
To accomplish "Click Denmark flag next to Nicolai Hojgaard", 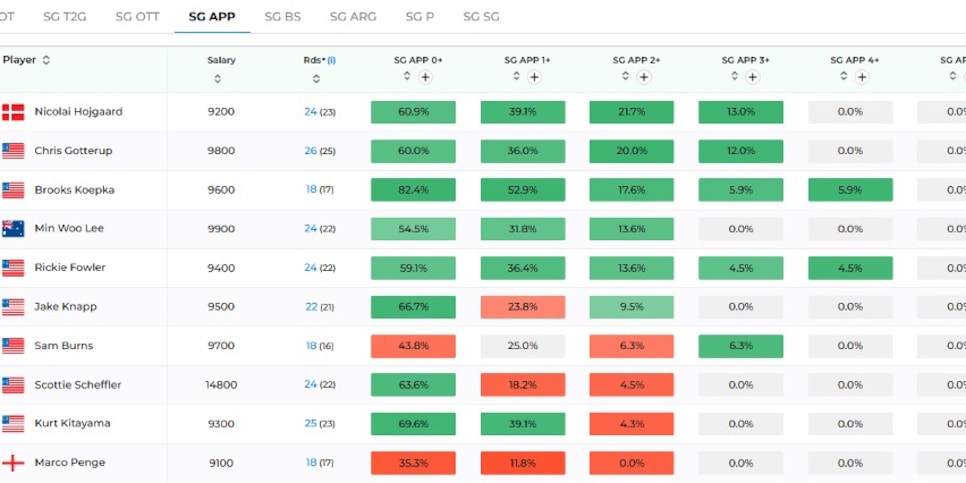I will click(13, 112).
